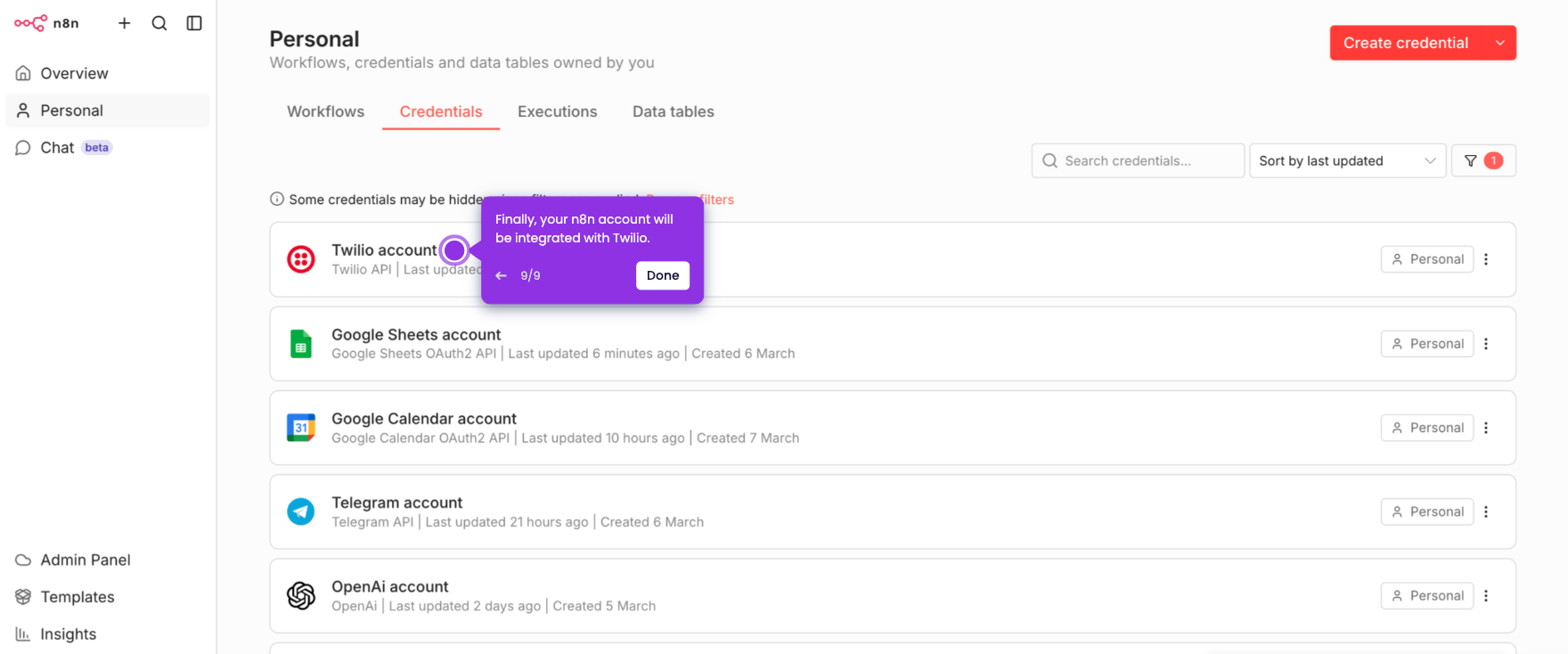Click the plus icon to create new
This screenshot has height=654, width=1568.
point(125,23)
